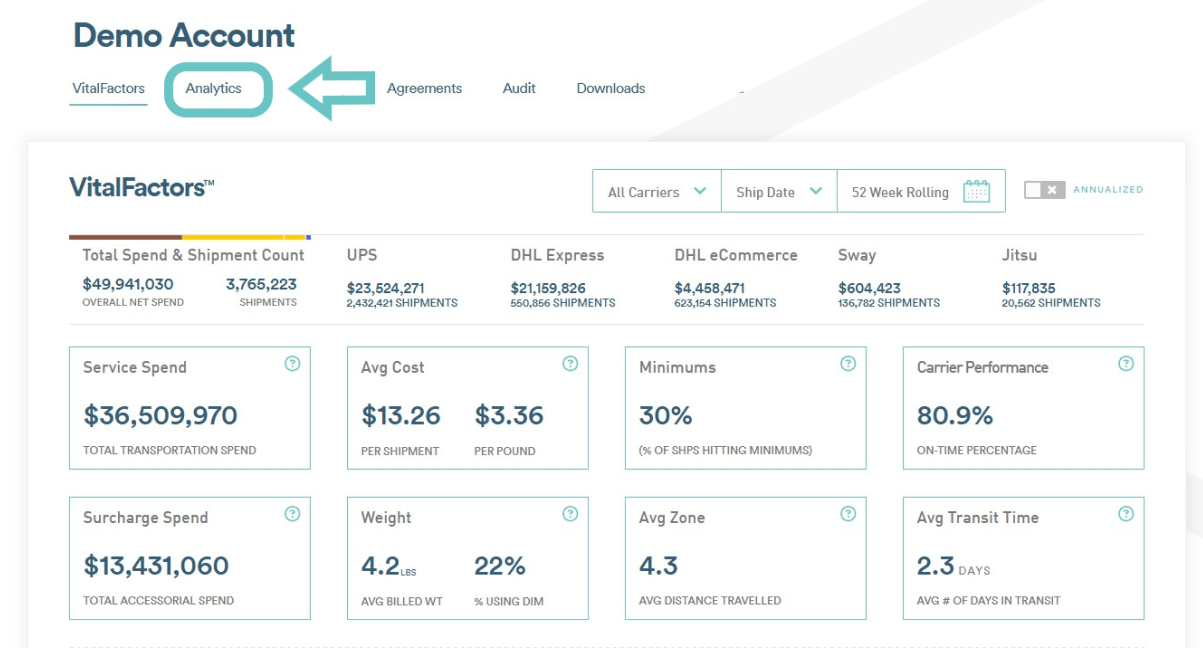The height and width of the screenshot is (648, 1203).
Task: Select the VitalFactors tab
Action: coord(108,89)
